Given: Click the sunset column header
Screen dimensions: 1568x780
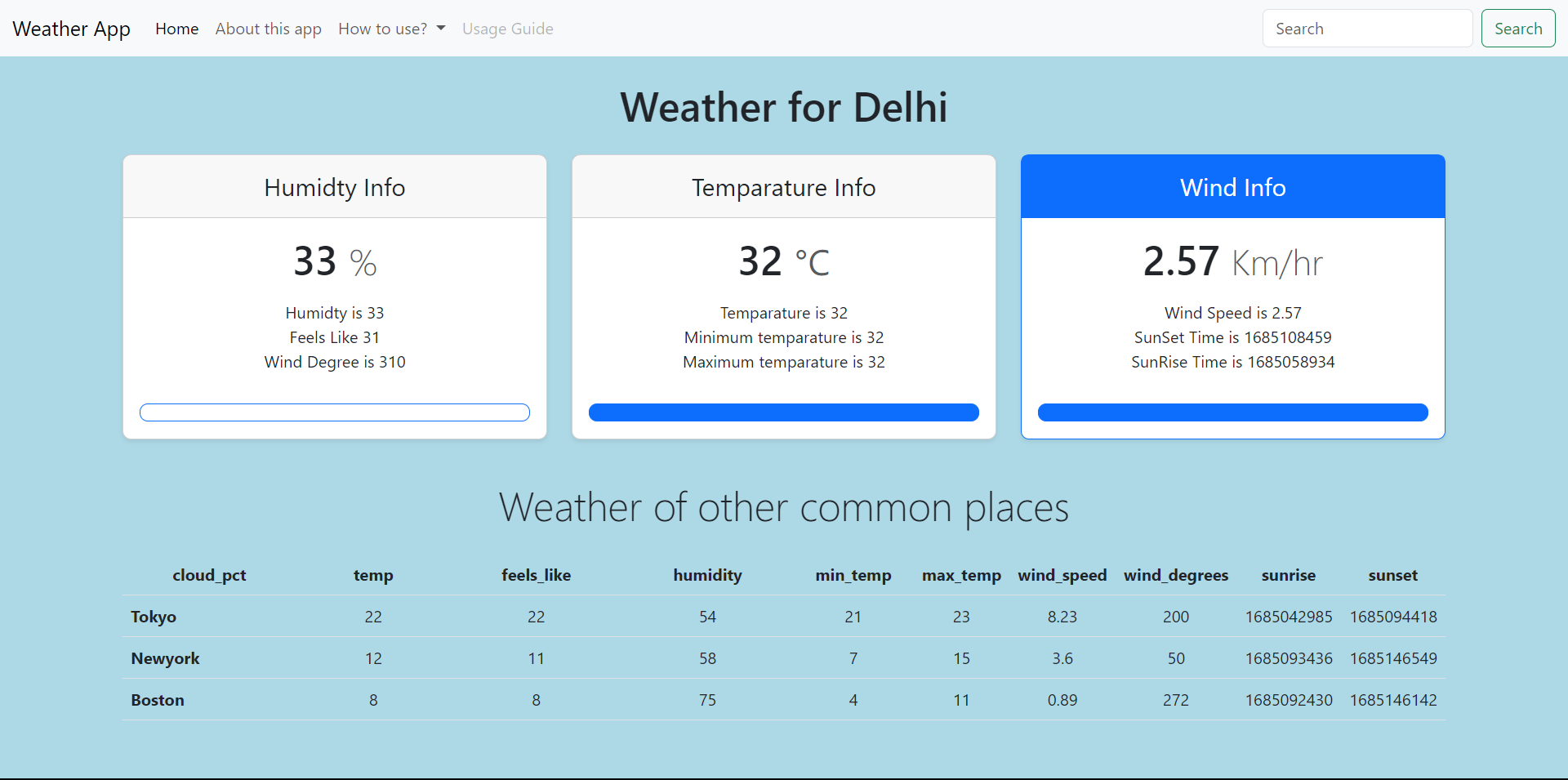Looking at the screenshot, I should tap(1393, 575).
